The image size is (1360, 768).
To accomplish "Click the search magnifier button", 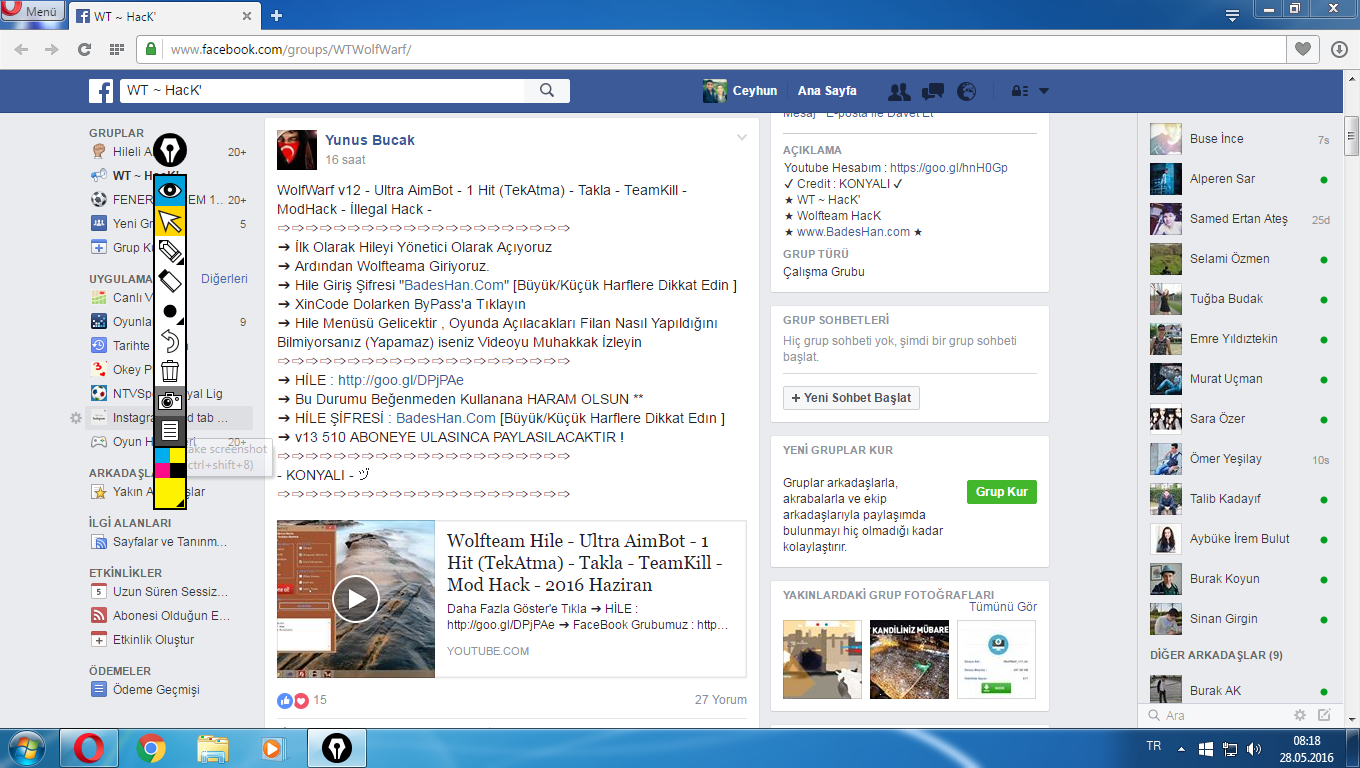I will click(547, 91).
